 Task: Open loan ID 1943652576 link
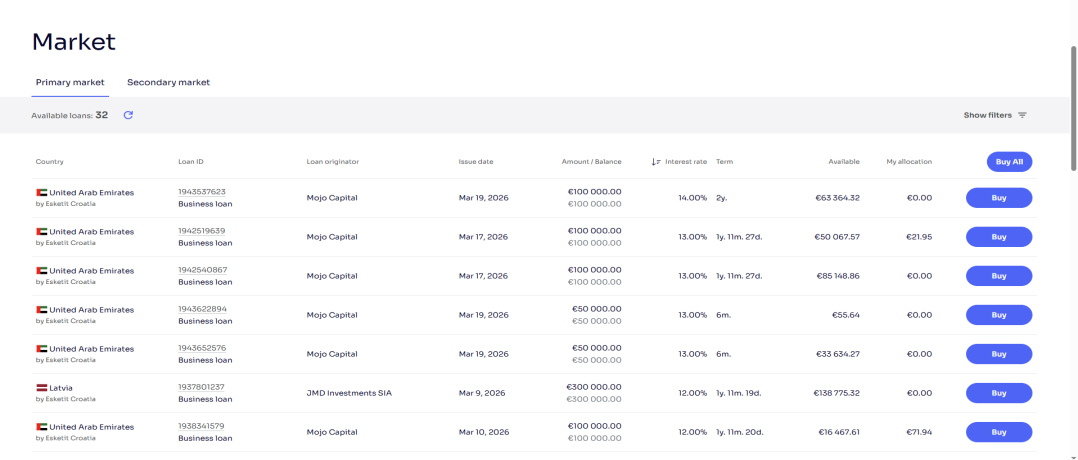coord(202,349)
